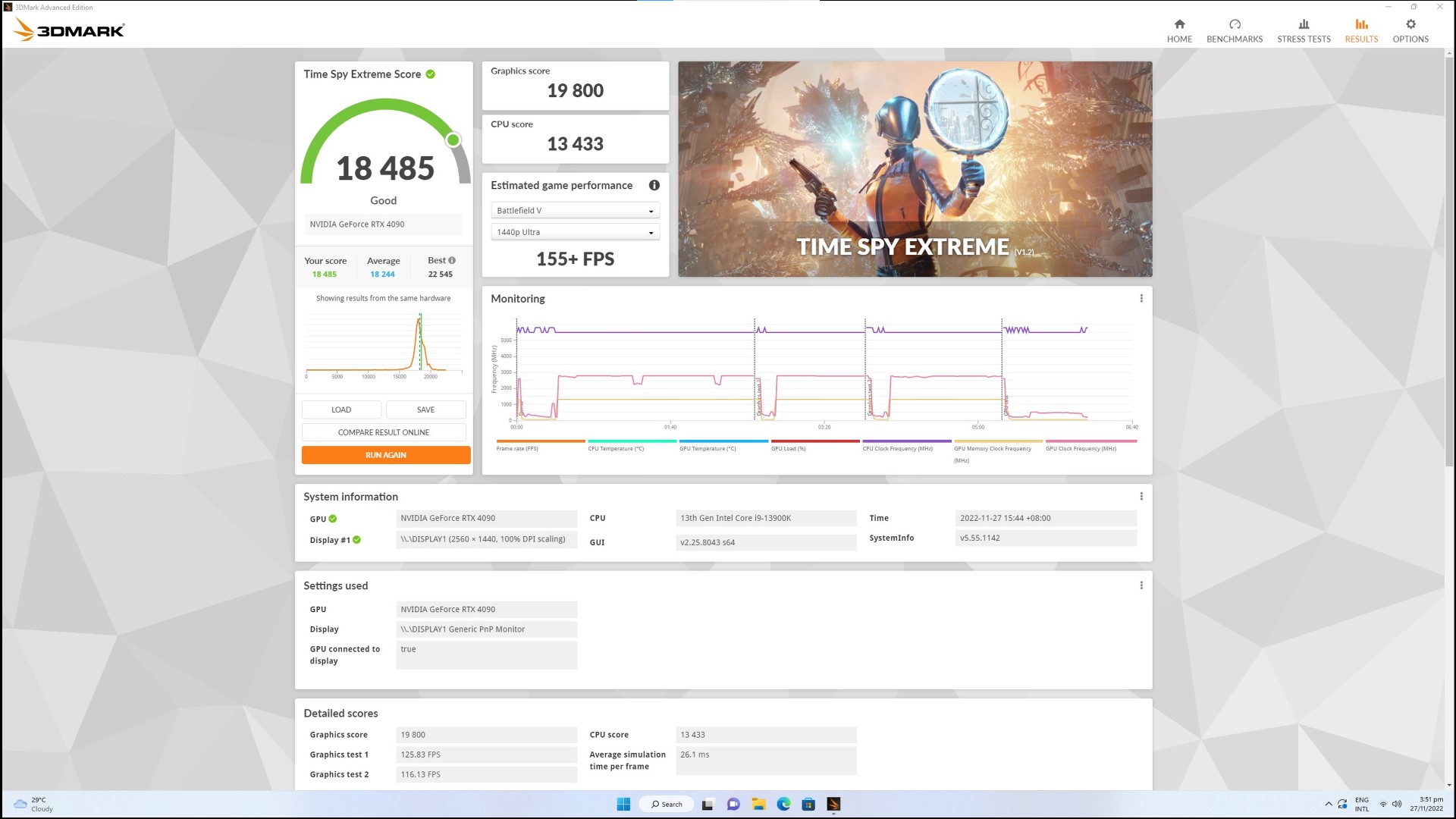Select the RESULTS tab
This screenshot has height=819, width=1456.
click(x=1361, y=31)
